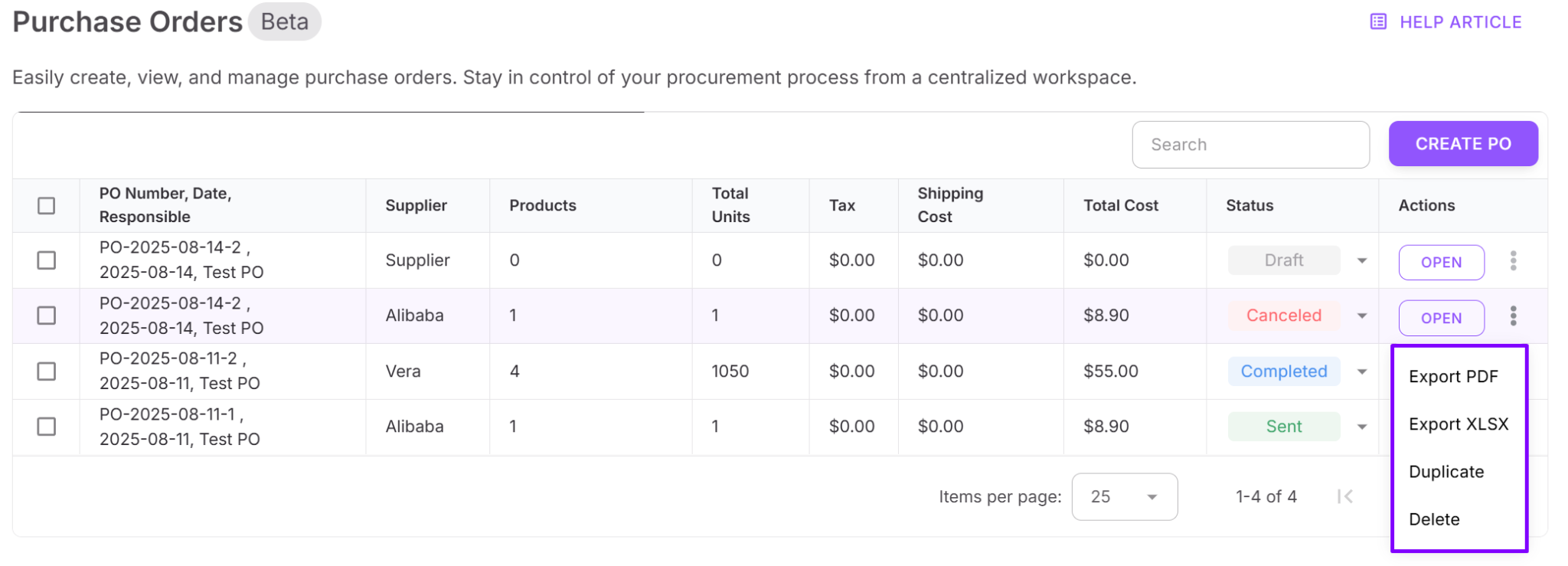Click the Search input field

click(1250, 144)
